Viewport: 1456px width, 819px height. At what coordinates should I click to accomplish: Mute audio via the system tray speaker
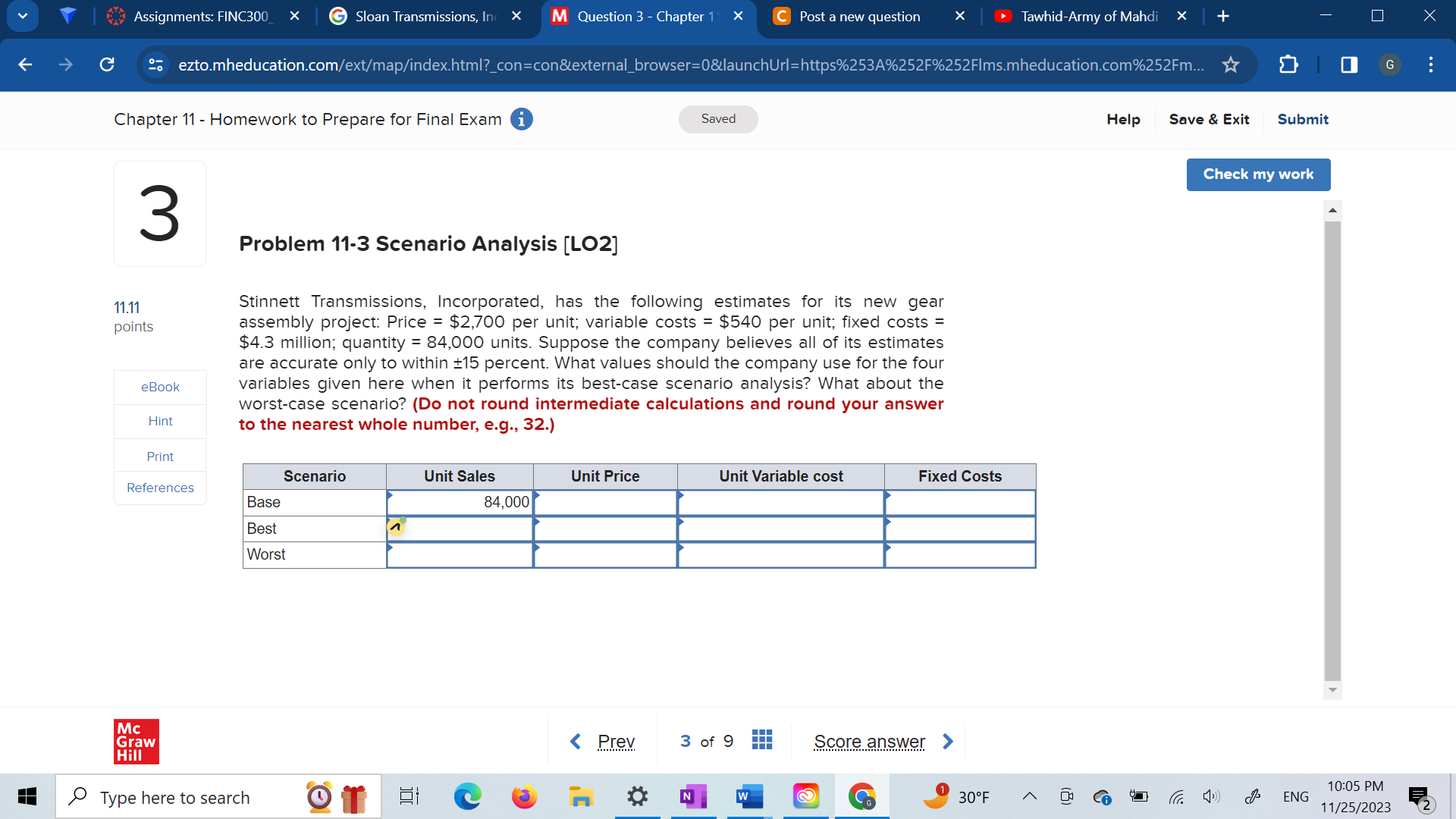click(x=1211, y=796)
